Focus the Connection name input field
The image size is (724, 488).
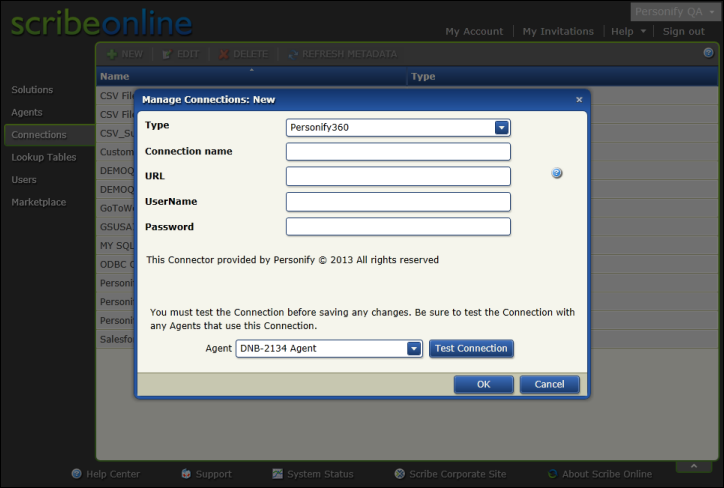[x=398, y=151]
